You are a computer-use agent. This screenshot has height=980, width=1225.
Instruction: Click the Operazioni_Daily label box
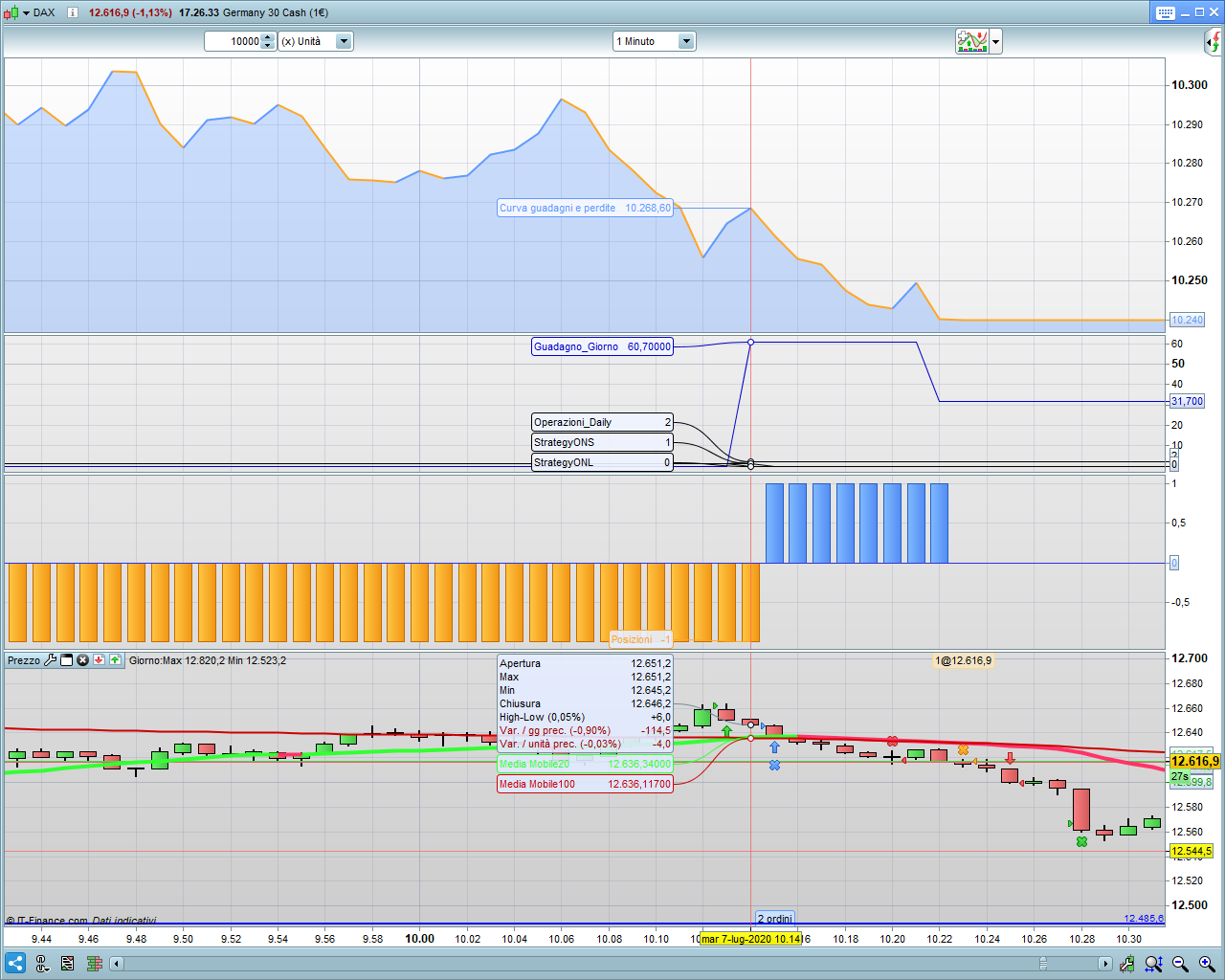tap(602, 422)
